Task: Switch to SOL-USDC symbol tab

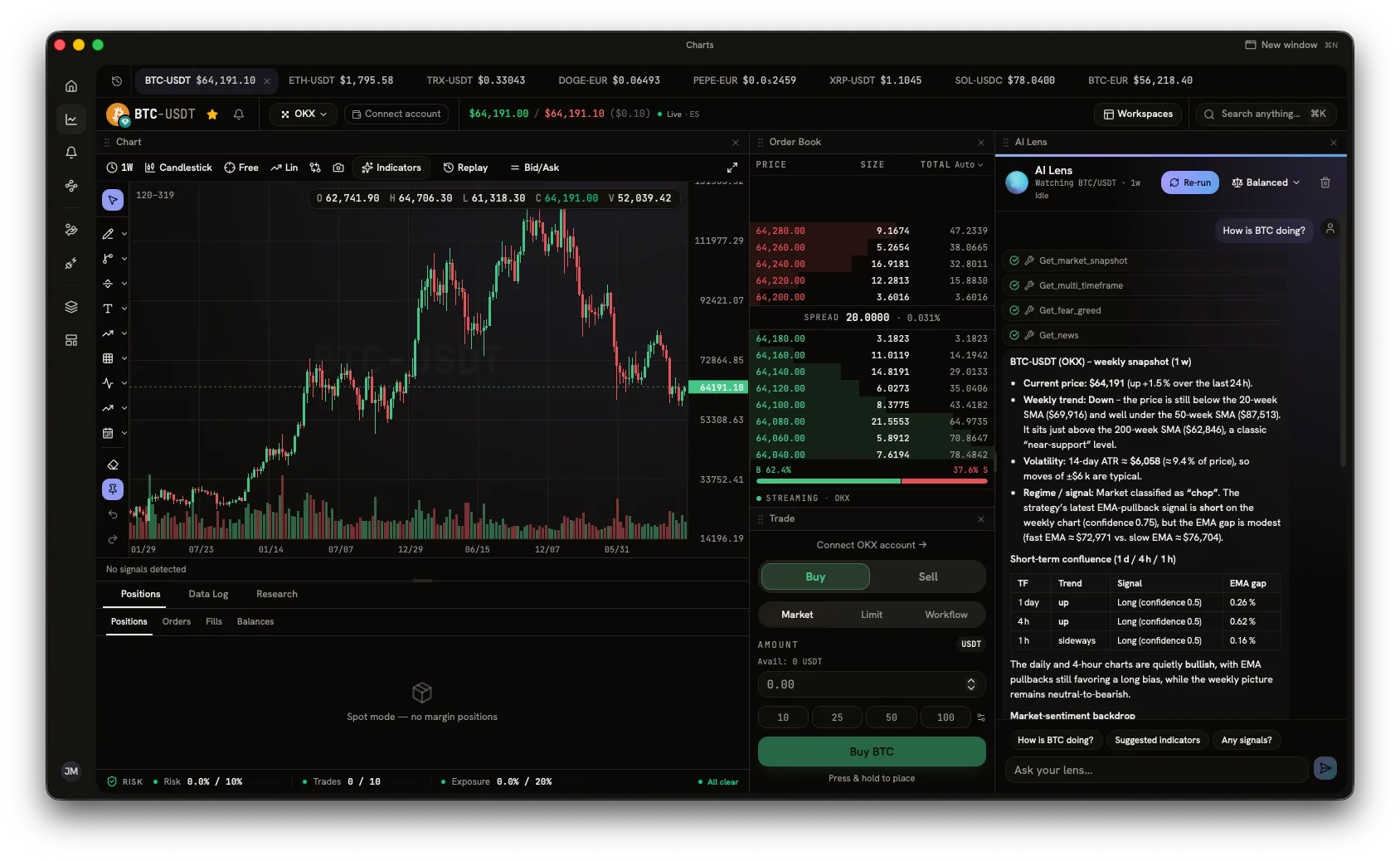Action: 1004,80
